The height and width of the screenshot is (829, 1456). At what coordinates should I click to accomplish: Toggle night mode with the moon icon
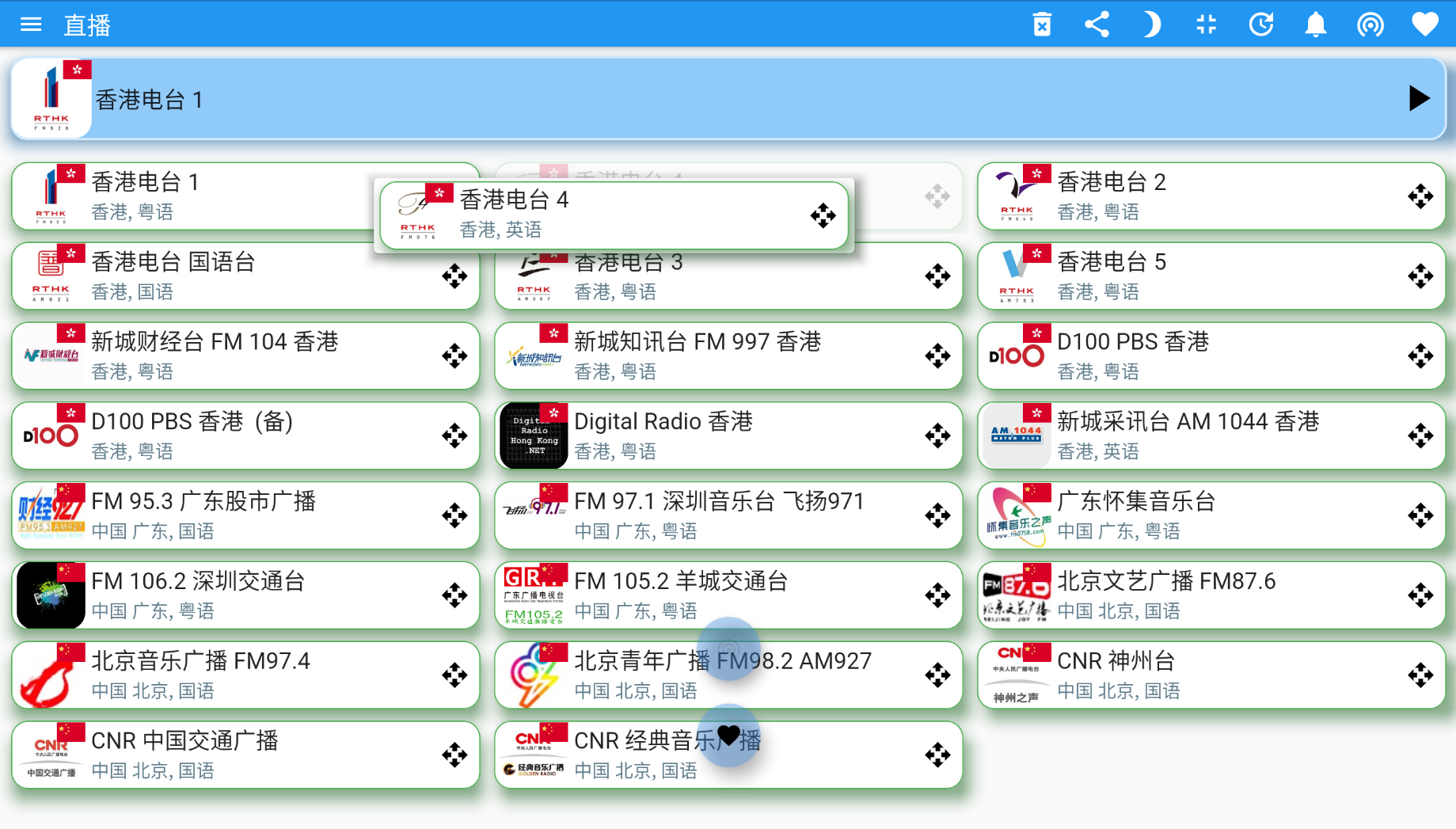click(x=1151, y=25)
